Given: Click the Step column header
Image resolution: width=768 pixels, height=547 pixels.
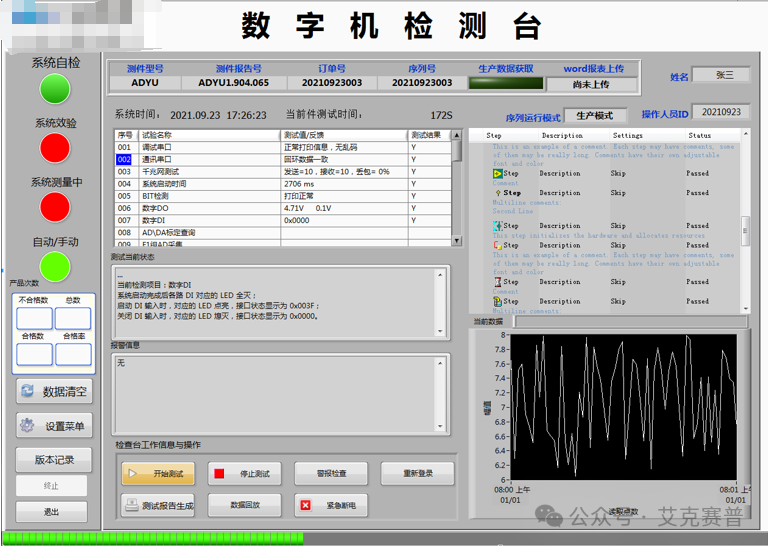Looking at the screenshot, I should pos(493,136).
